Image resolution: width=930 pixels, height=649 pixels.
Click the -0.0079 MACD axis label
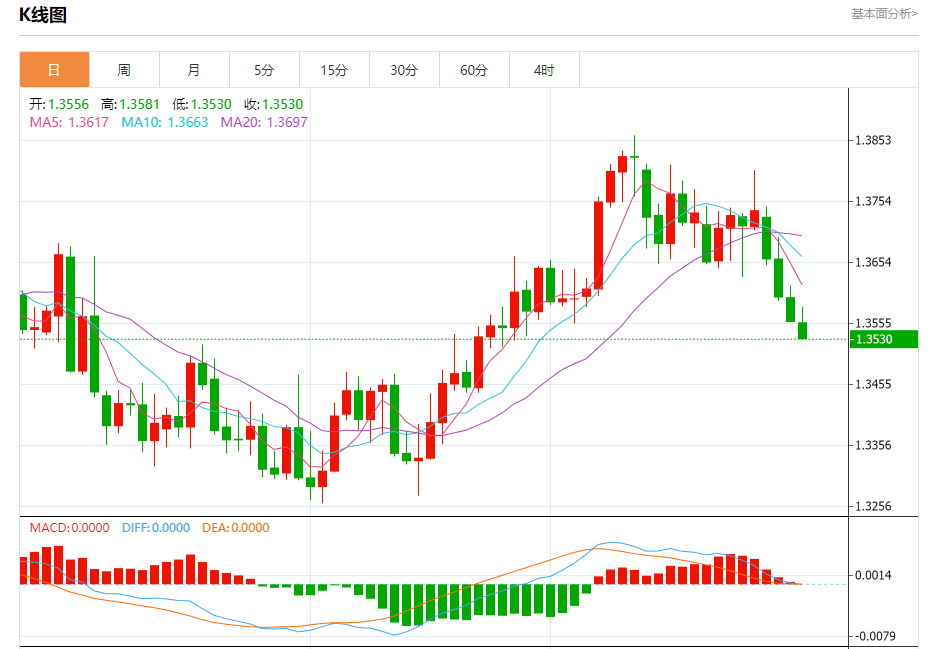(x=874, y=636)
